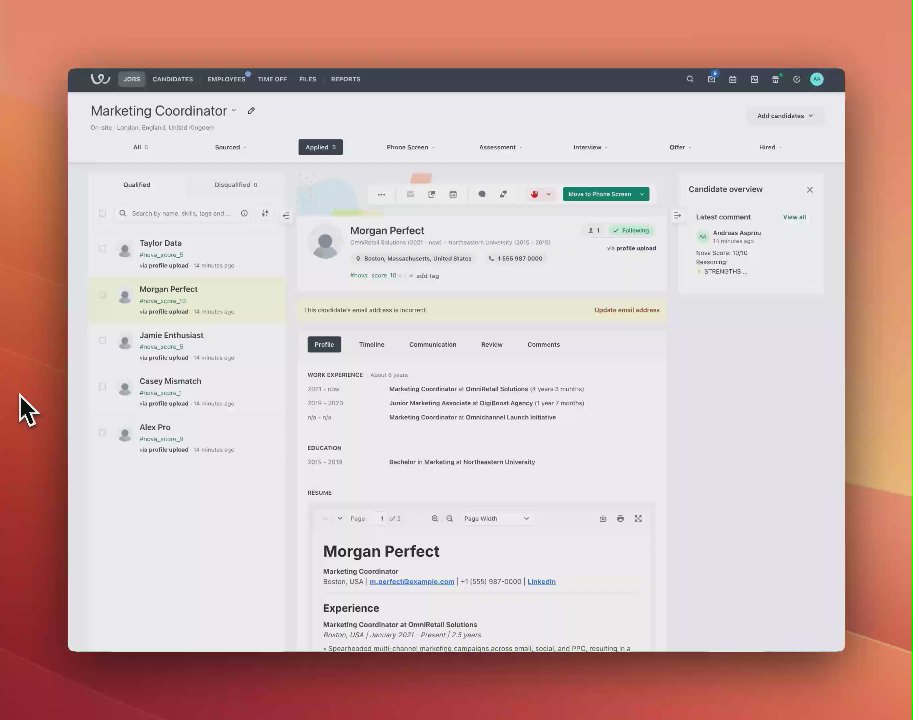
Task: Schedule event with candidate calendar icon
Action: (x=453, y=194)
